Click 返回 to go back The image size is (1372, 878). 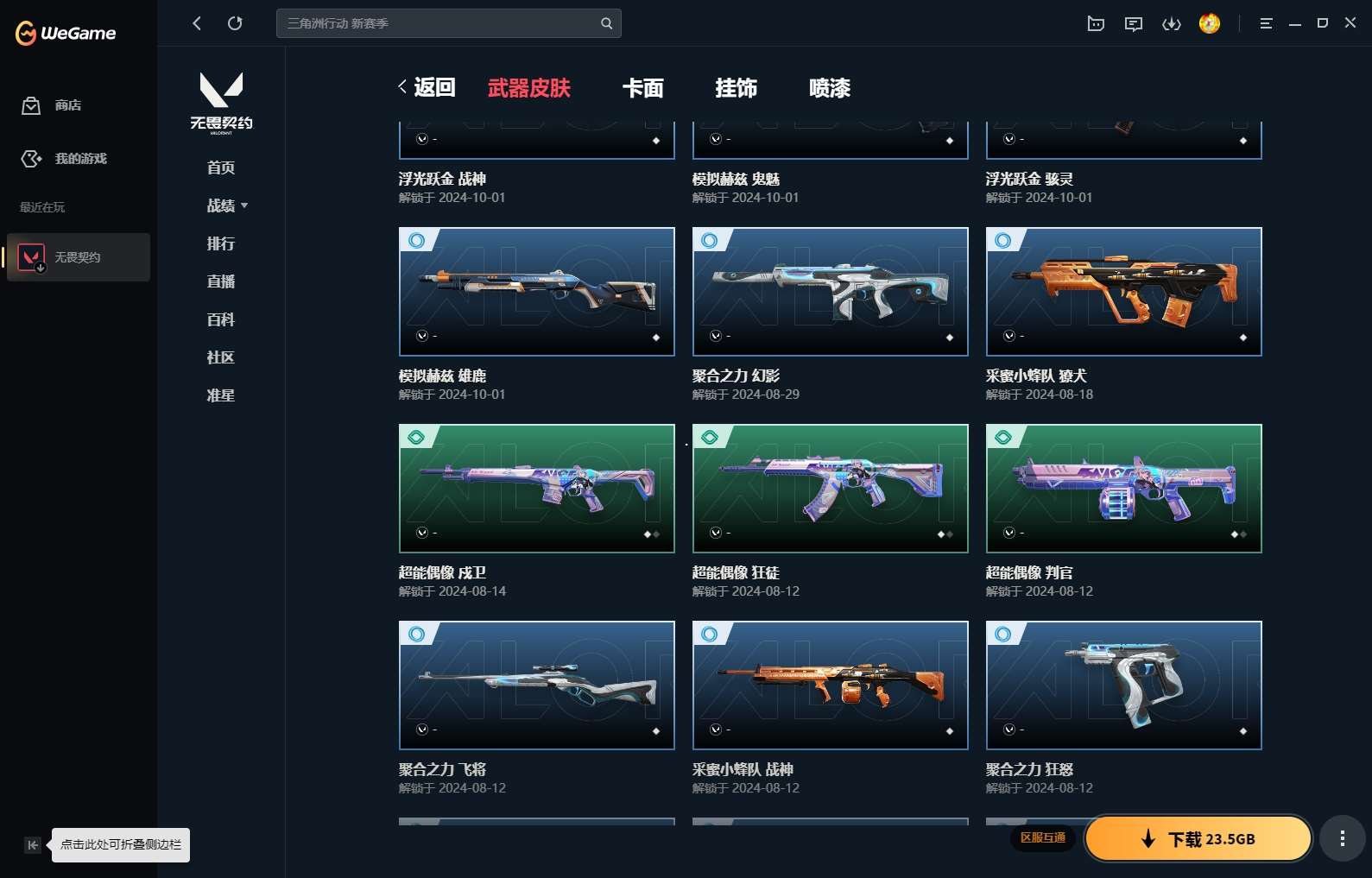coord(427,87)
